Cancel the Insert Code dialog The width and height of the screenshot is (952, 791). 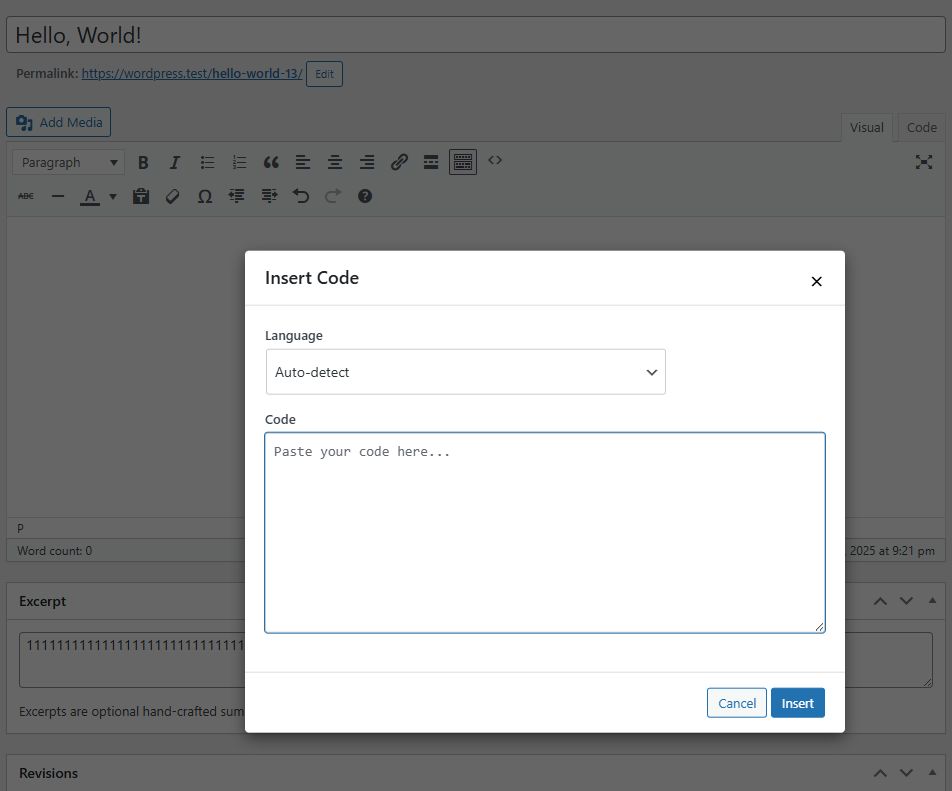pyautogui.click(x=736, y=703)
